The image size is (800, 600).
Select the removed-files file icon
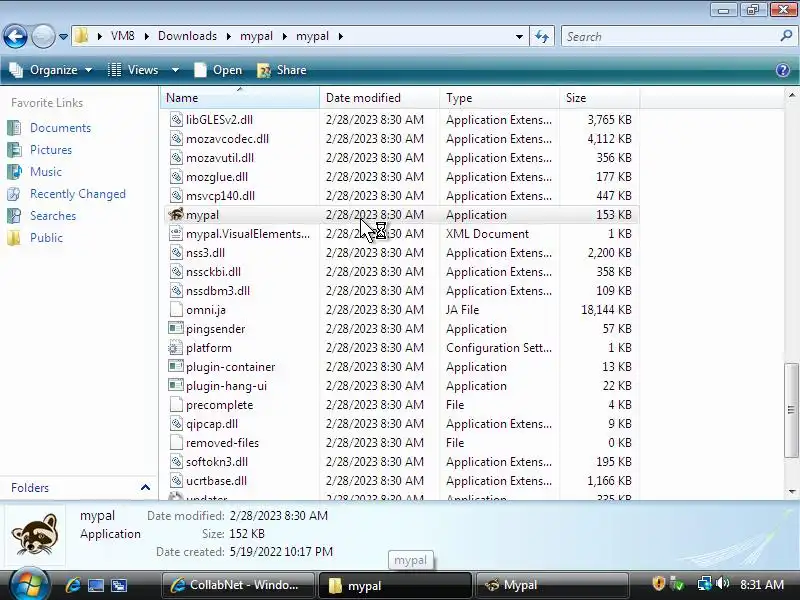[x=176, y=442]
